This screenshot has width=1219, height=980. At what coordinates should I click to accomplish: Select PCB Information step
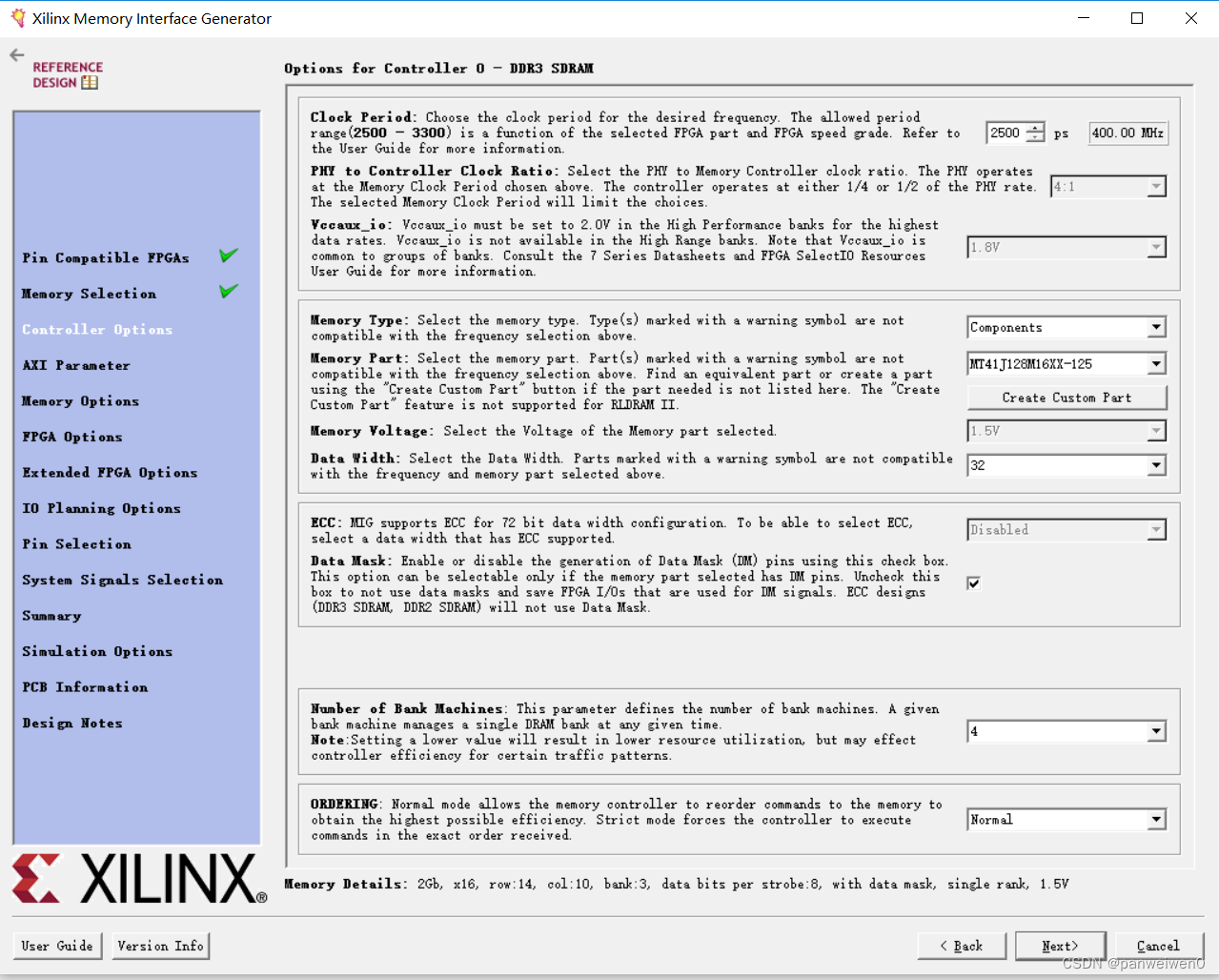(x=85, y=687)
